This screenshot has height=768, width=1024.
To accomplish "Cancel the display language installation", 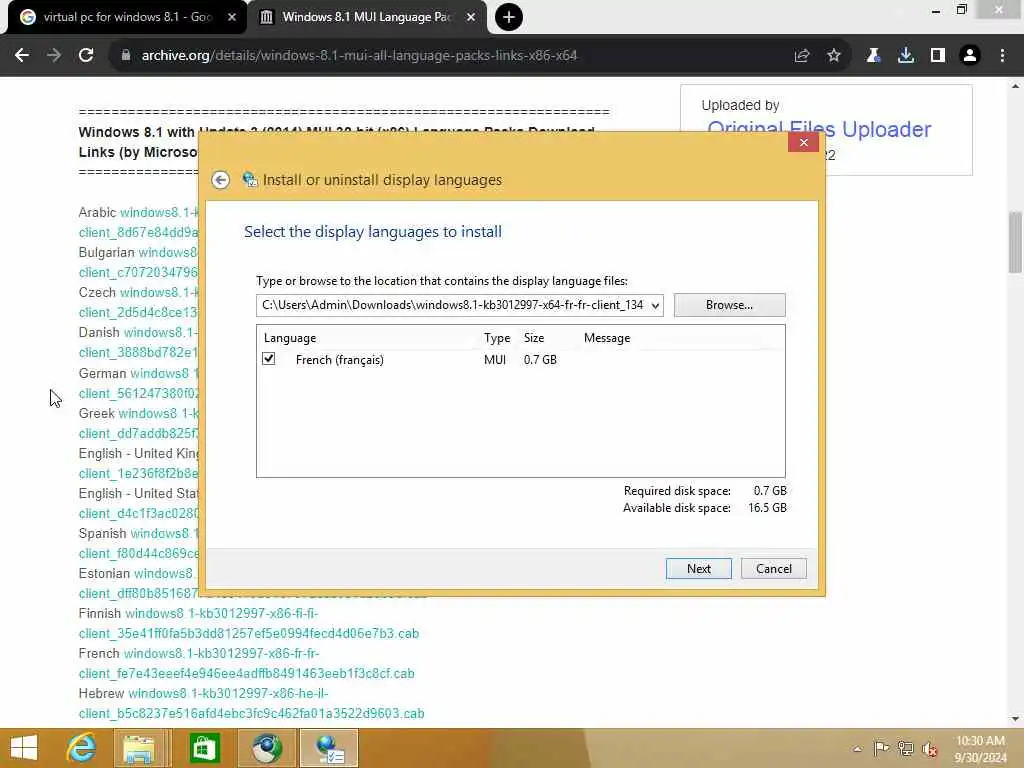I will pos(774,569).
